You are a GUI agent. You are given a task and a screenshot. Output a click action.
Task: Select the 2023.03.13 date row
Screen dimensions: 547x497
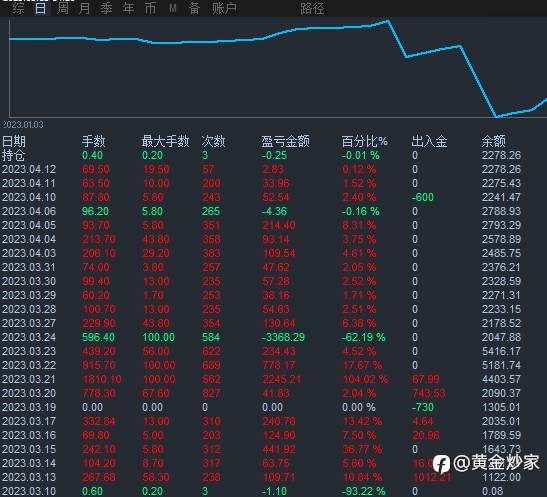pos(29,477)
